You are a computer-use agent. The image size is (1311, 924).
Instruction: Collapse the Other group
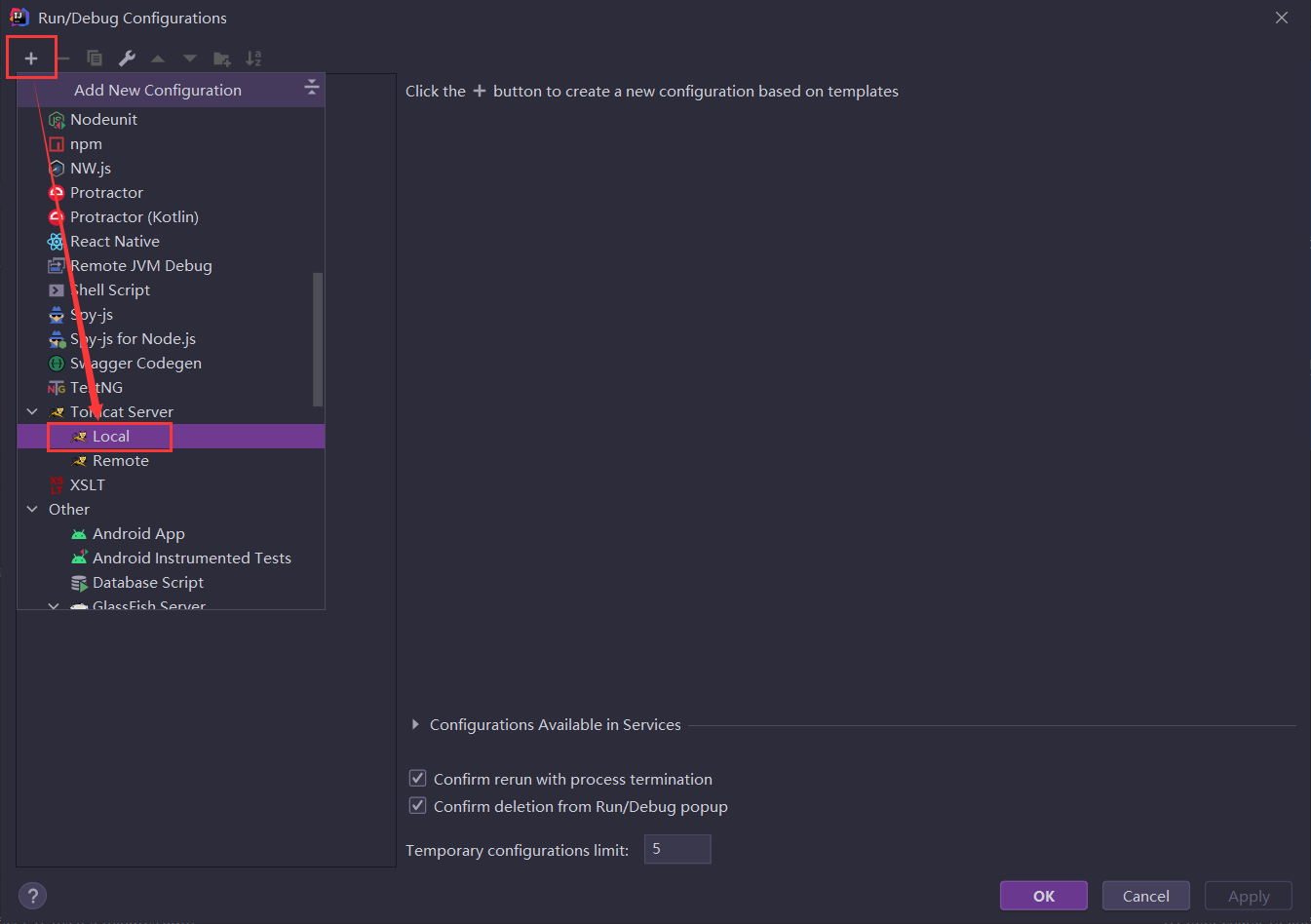pos(32,510)
